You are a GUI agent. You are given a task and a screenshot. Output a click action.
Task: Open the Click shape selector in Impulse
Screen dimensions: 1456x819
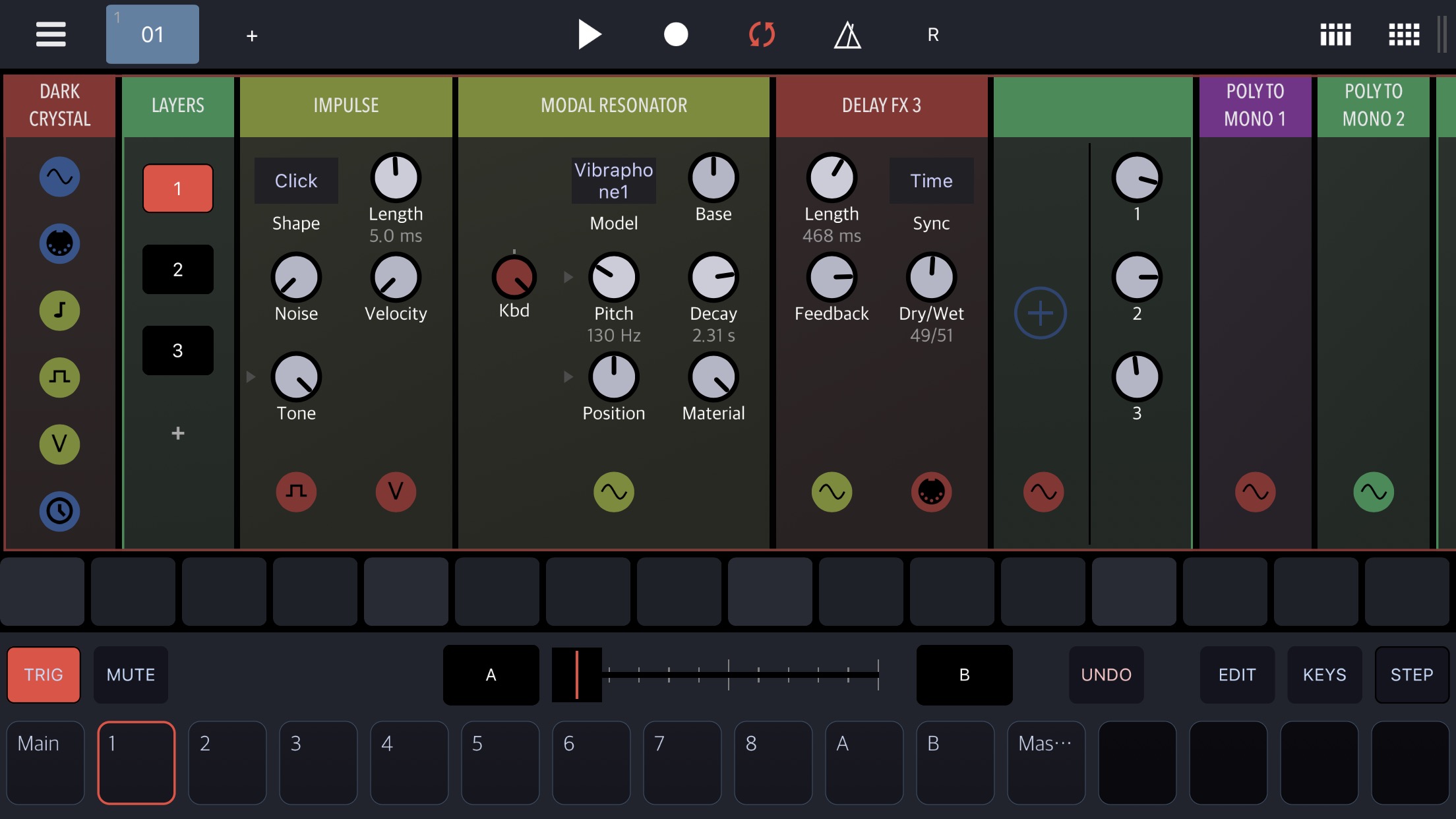(x=296, y=181)
